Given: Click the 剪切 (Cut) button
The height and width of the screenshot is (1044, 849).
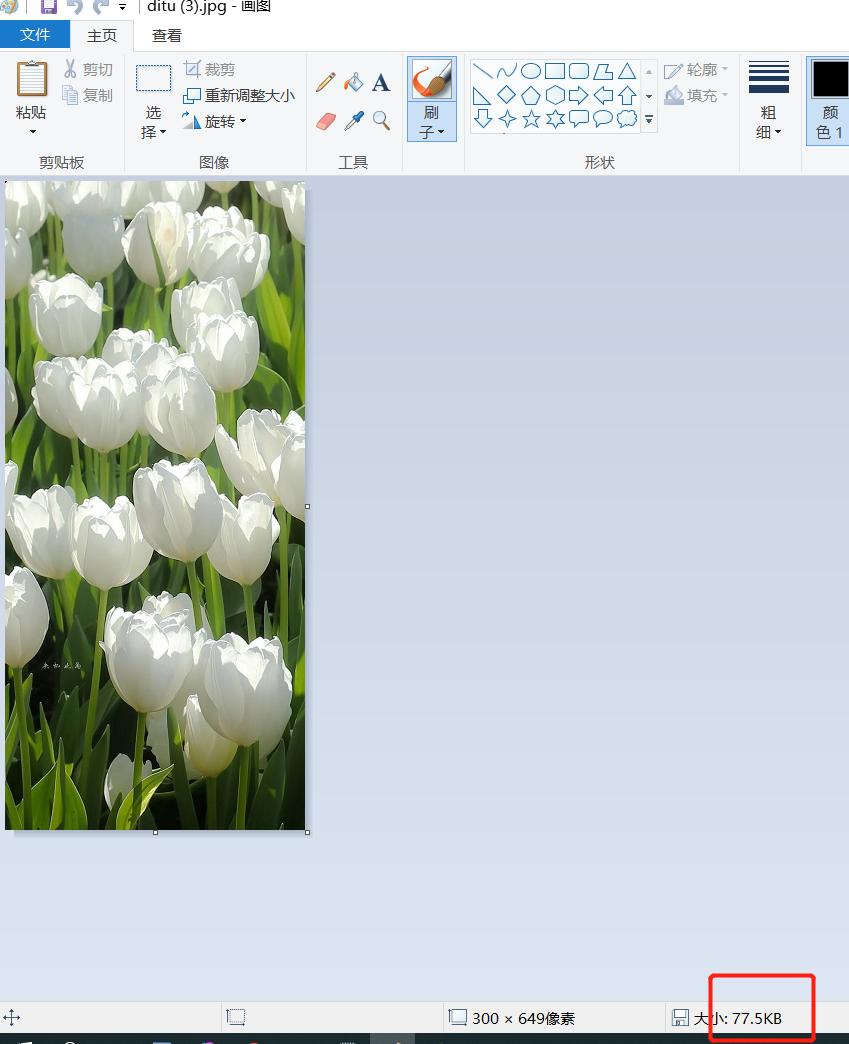Looking at the screenshot, I should (88, 69).
